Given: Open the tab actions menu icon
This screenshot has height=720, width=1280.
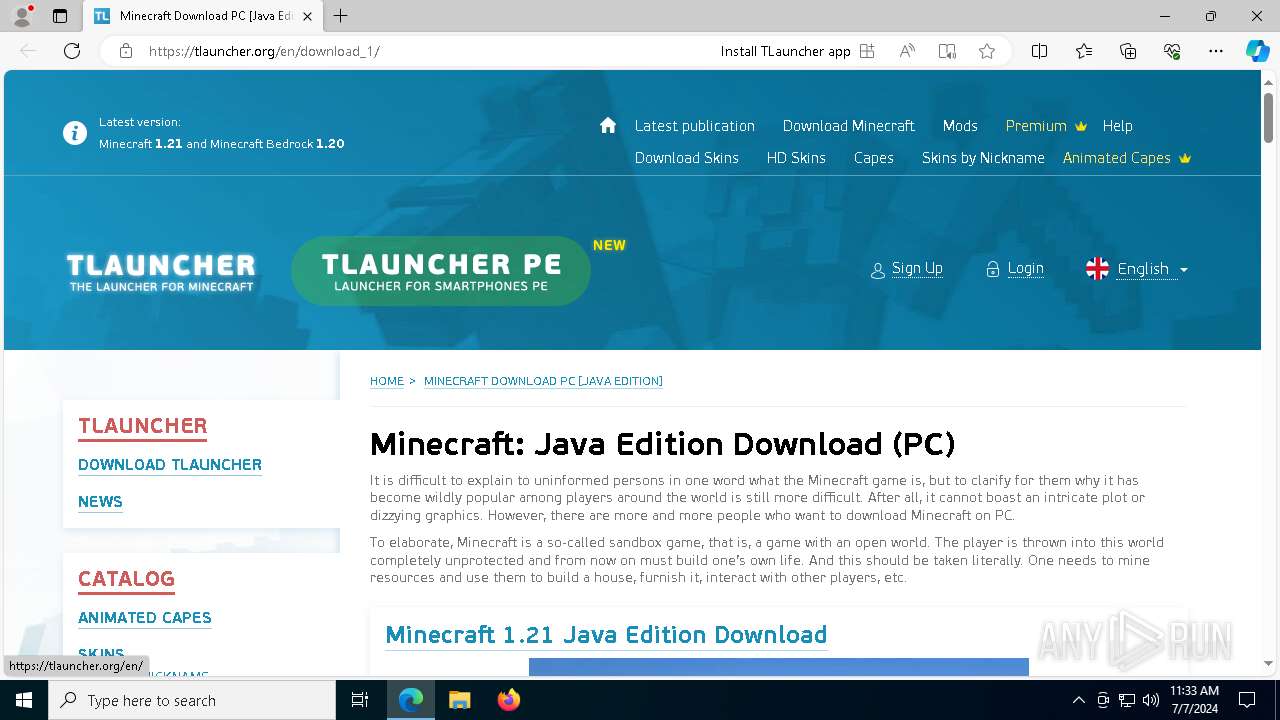Looking at the screenshot, I should [60, 16].
